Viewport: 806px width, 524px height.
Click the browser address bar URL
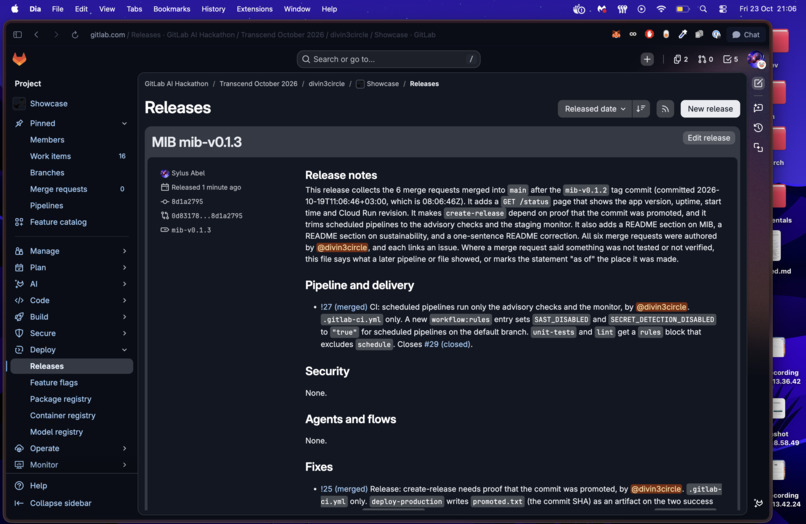coord(262,34)
